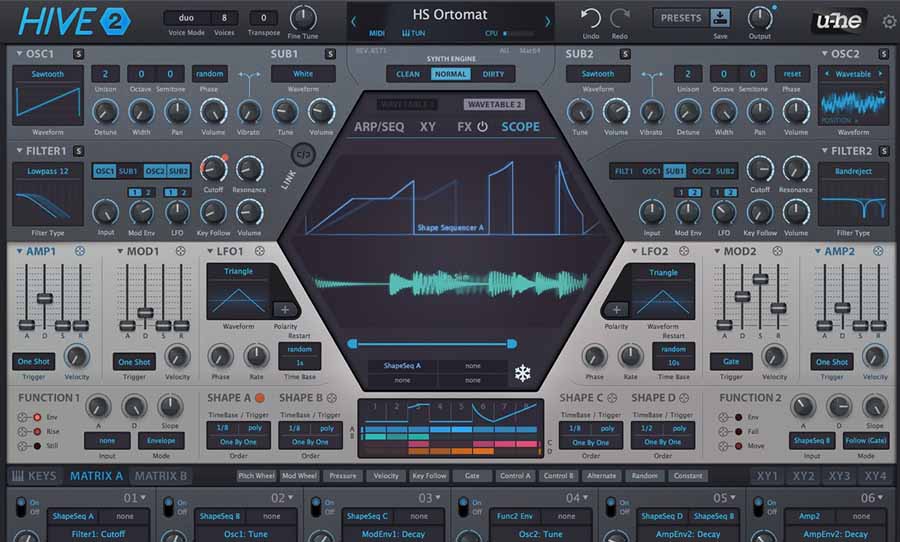Open Filter2 Bandreject type selector
The image size is (900, 542).
[x=854, y=171]
